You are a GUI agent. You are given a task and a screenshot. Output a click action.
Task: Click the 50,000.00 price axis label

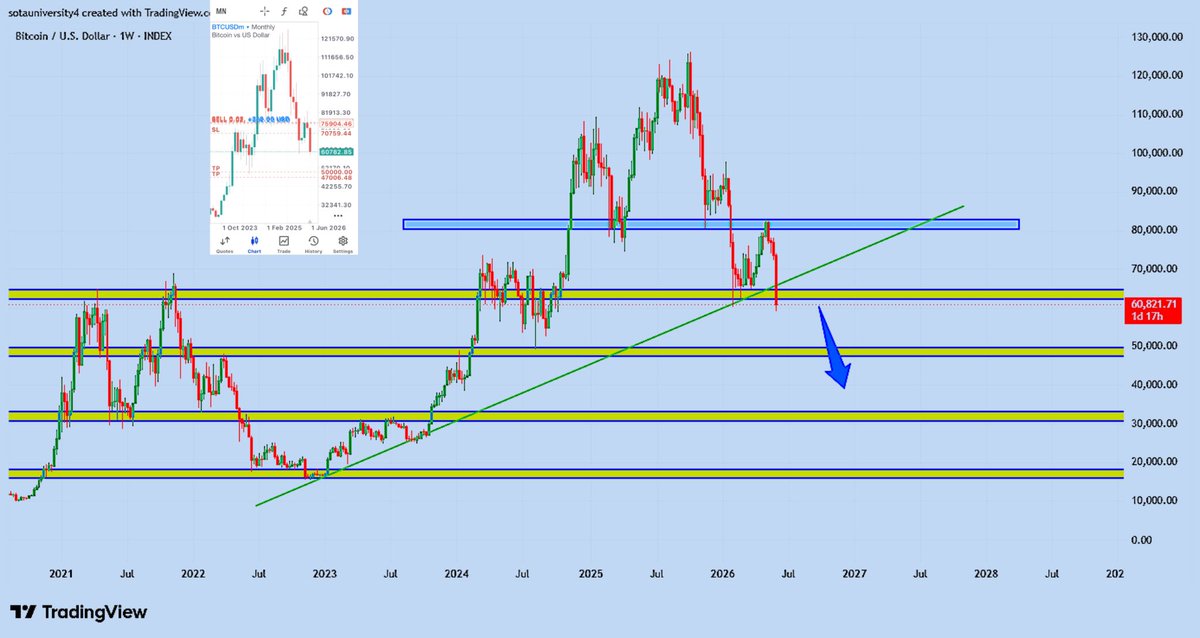pyautogui.click(x=1154, y=346)
